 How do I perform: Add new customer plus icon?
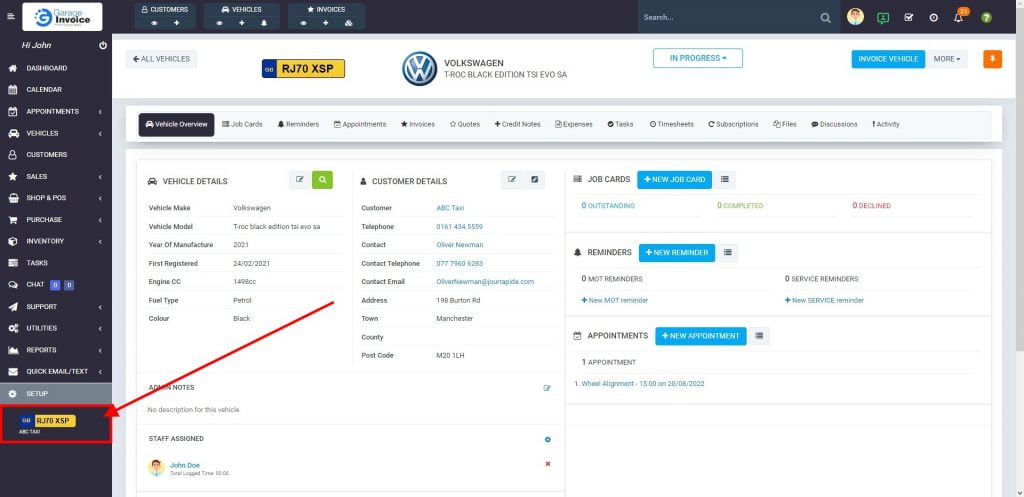pyautogui.click(x=176, y=23)
